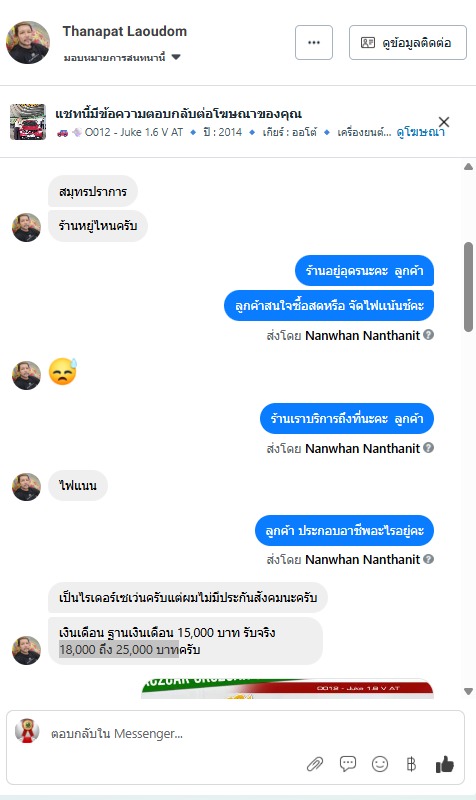Send a thumbs-up like
The height and width of the screenshot is (800, 476).
tap(444, 764)
